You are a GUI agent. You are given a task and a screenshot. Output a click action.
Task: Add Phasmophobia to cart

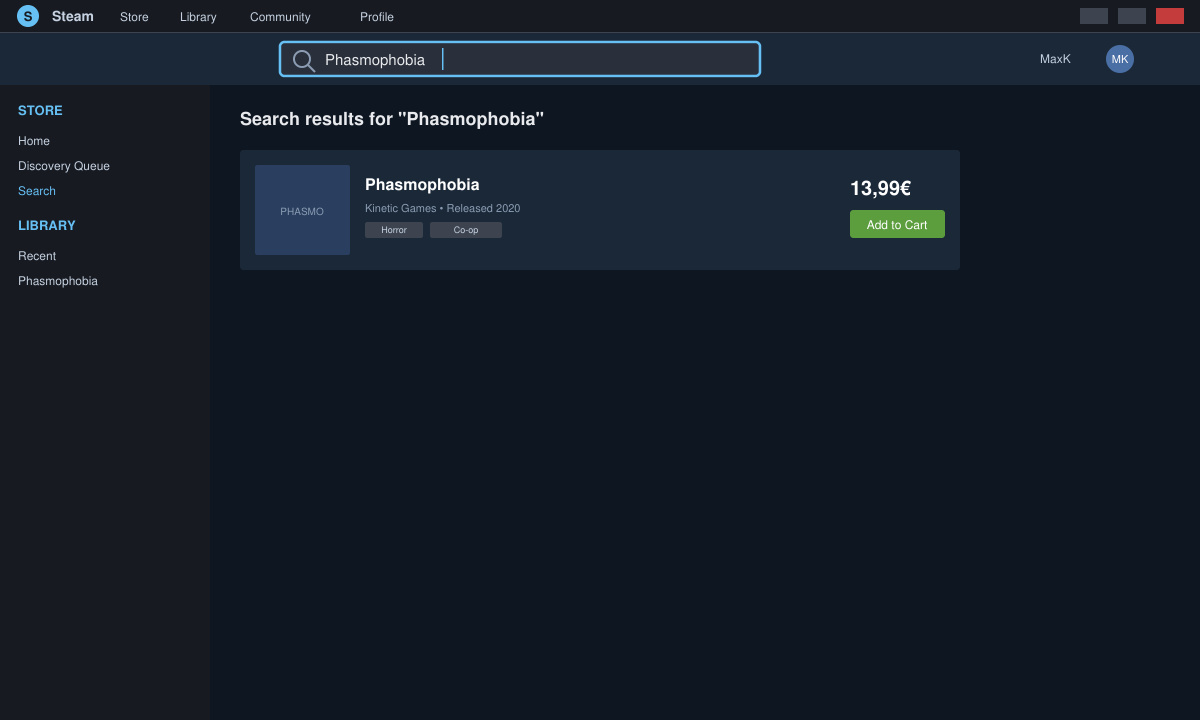[x=897, y=224]
